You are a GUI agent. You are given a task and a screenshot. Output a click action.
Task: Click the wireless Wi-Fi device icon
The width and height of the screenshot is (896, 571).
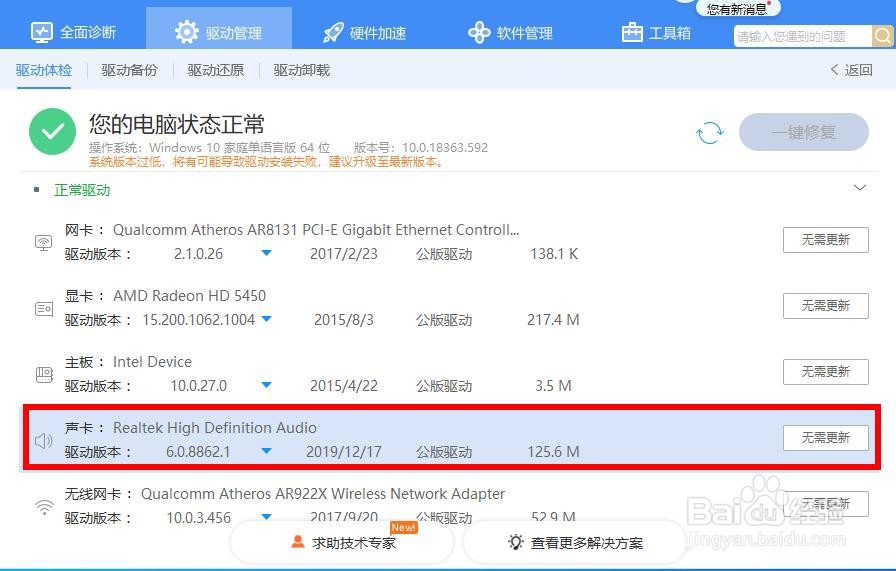[43, 506]
